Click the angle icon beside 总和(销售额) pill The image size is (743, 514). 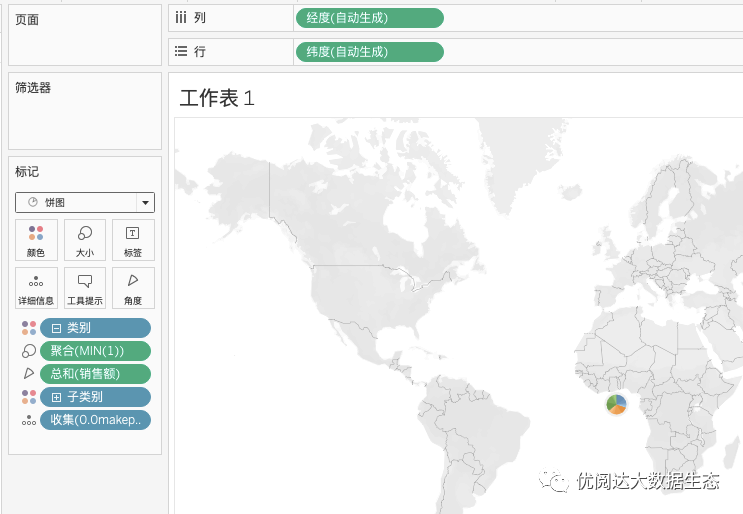point(29,374)
